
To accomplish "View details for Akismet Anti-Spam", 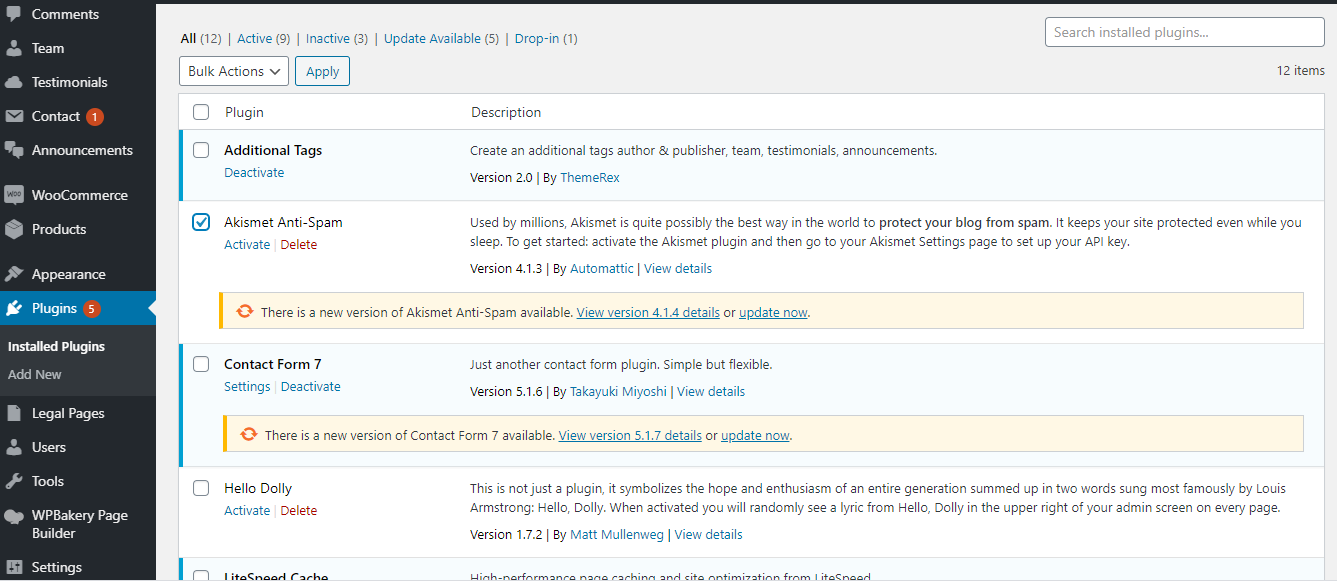I will [x=678, y=268].
